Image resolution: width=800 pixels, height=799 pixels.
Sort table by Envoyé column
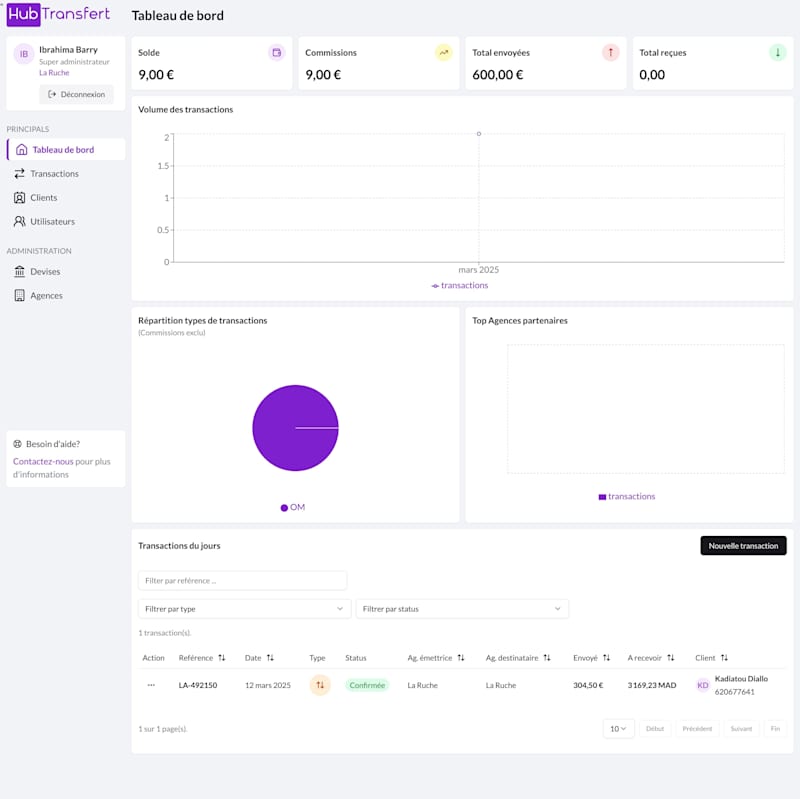607,658
